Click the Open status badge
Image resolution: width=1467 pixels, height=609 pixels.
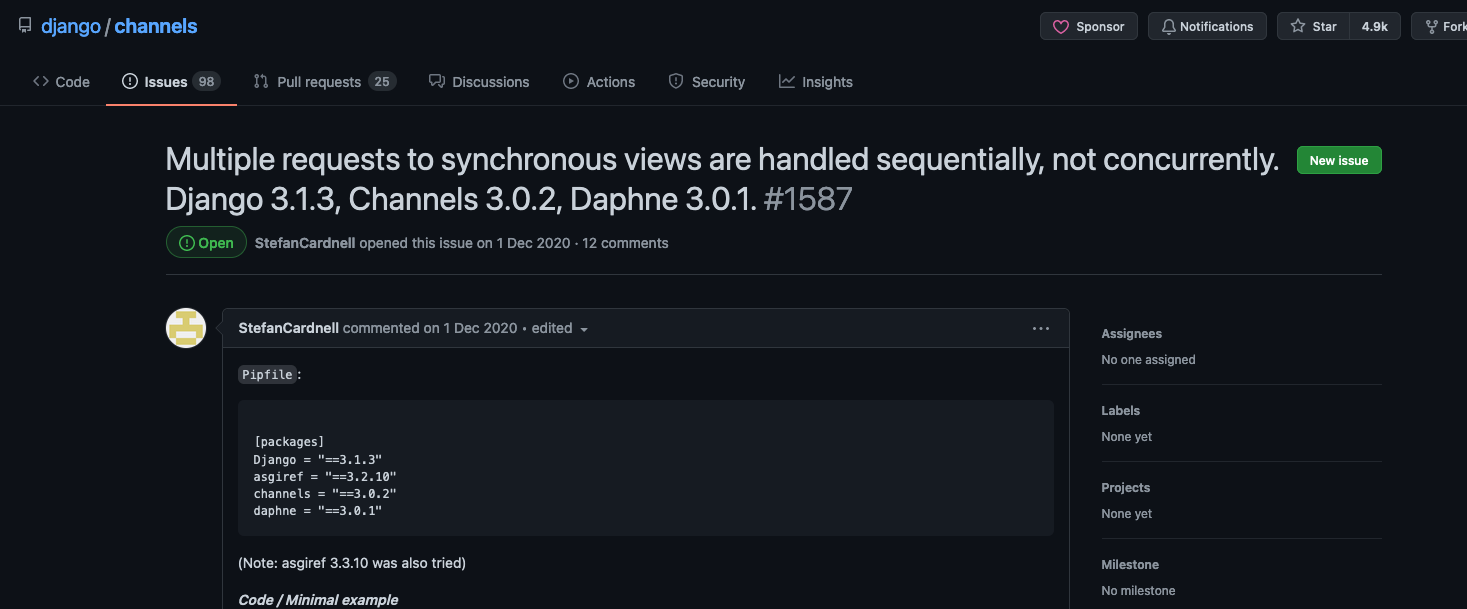click(206, 243)
